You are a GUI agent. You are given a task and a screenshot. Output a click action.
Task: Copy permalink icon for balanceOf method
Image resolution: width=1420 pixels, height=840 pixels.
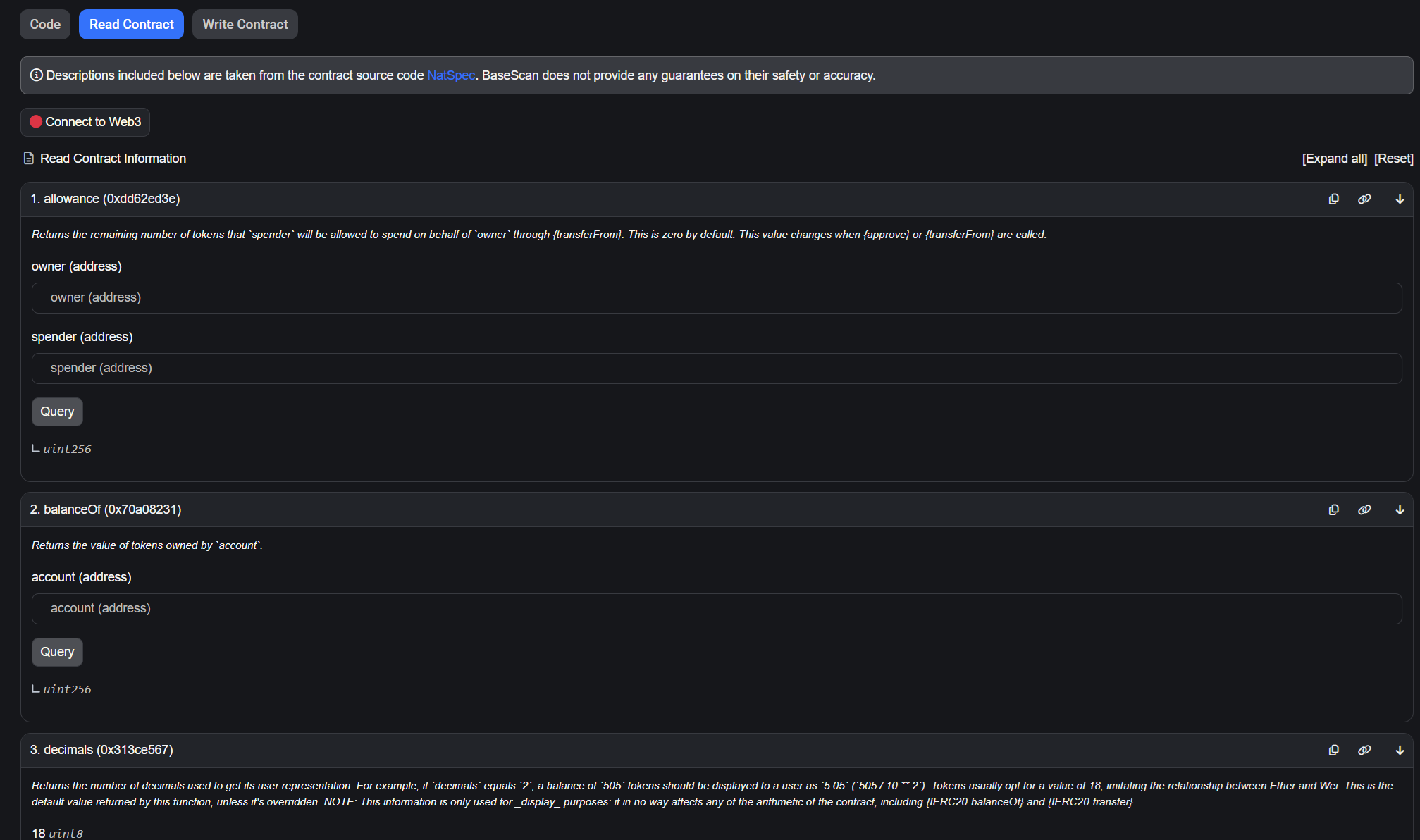[1364, 510]
